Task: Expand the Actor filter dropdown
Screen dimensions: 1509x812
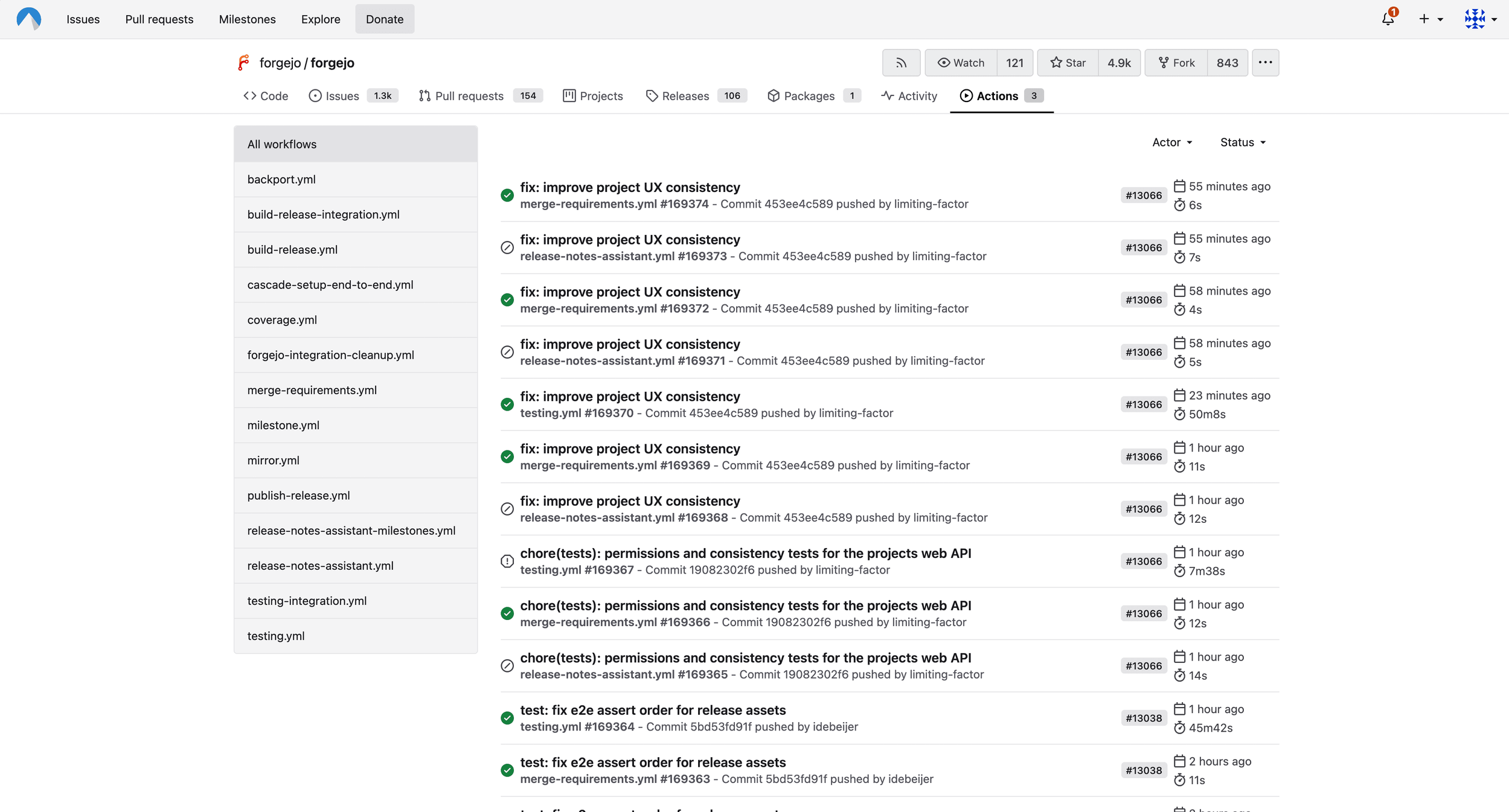Action: pos(1172,142)
